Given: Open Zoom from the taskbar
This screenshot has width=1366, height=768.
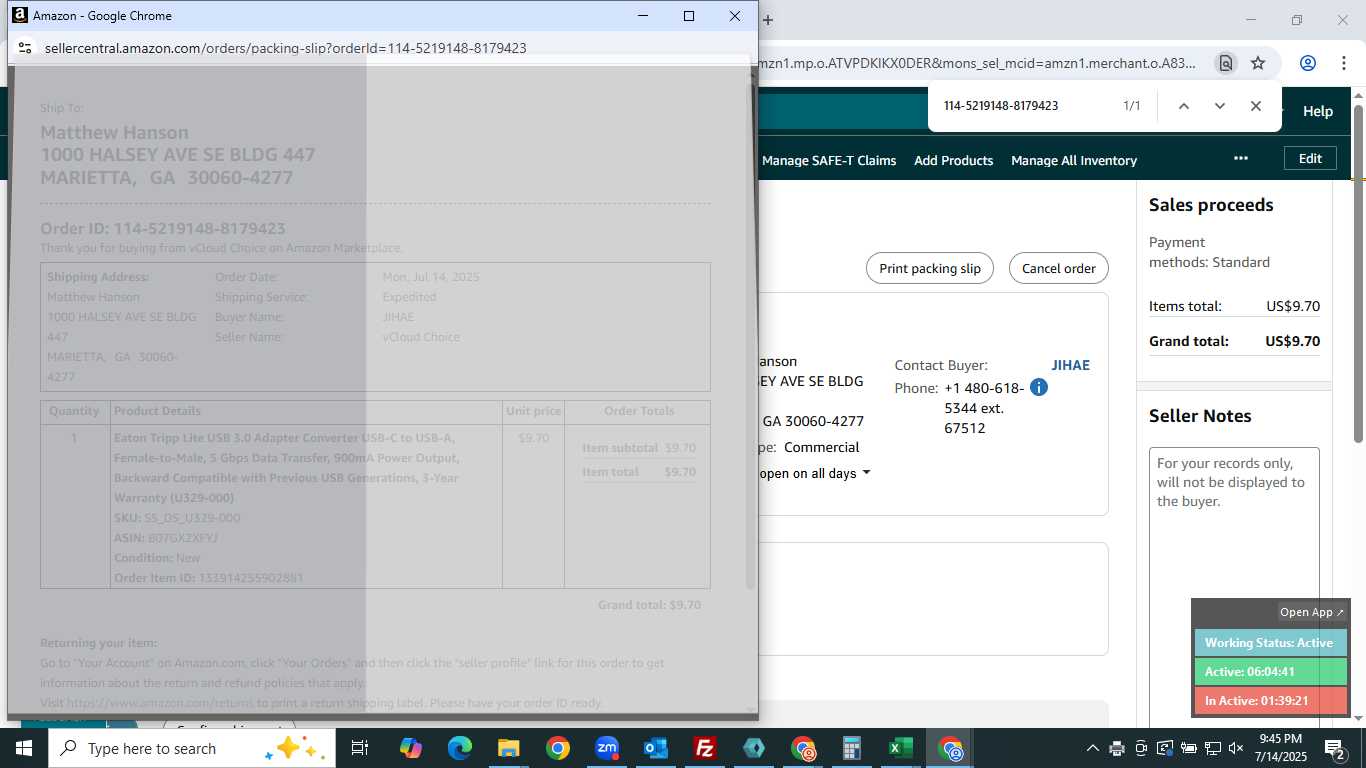Looking at the screenshot, I should click(x=606, y=748).
